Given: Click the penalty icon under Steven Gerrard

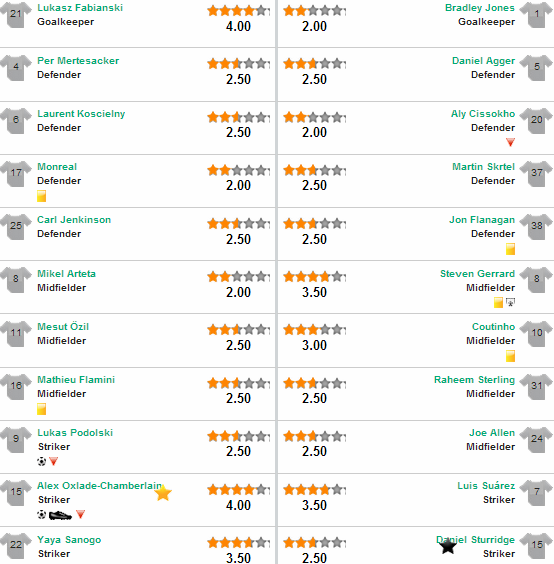Looking at the screenshot, I should tap(510, 302).
